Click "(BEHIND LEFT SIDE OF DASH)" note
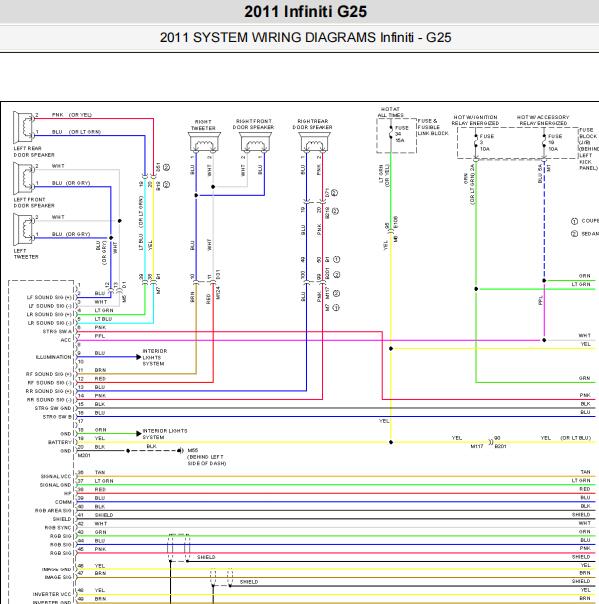This screenshot has height=604, width=599. pos(206,460)
